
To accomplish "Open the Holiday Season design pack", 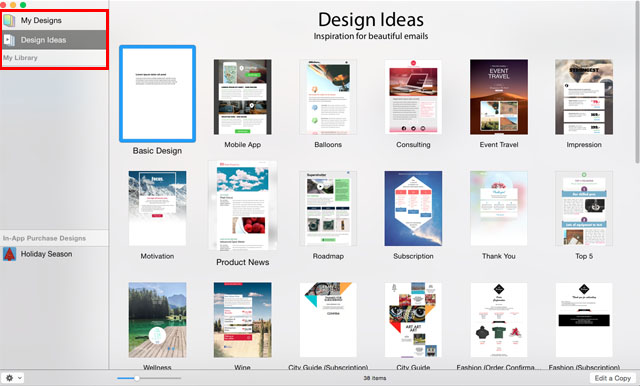I will 54,254.
